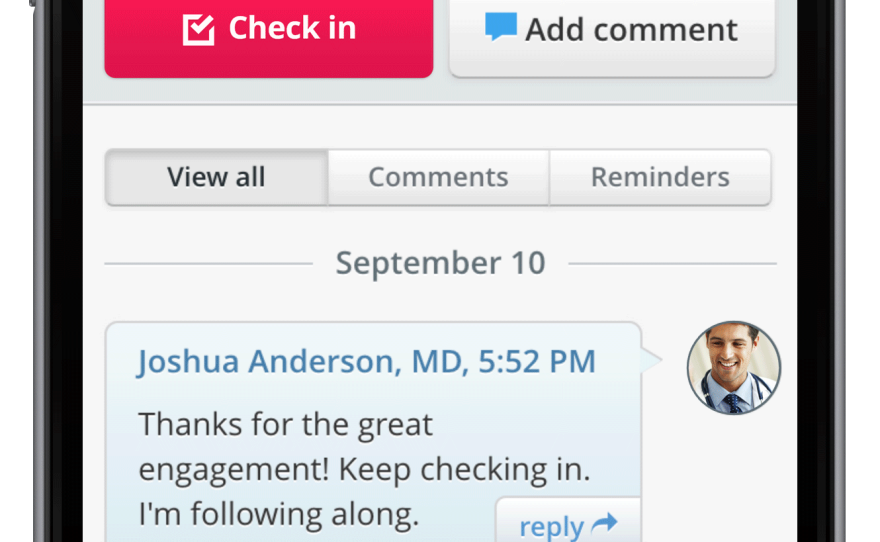Click the comment bubble's pointer tail
880x542 pixels.
tap(651, 360)
